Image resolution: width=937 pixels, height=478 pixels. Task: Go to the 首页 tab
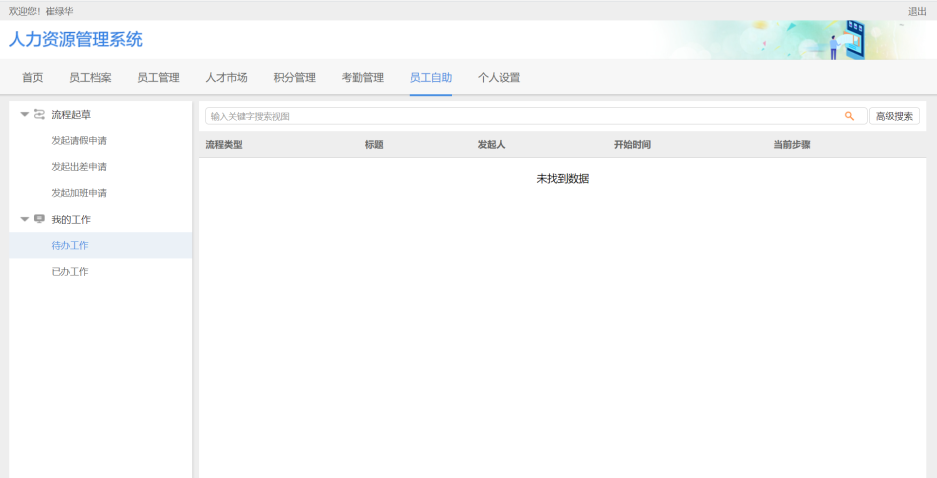point(33,78)
